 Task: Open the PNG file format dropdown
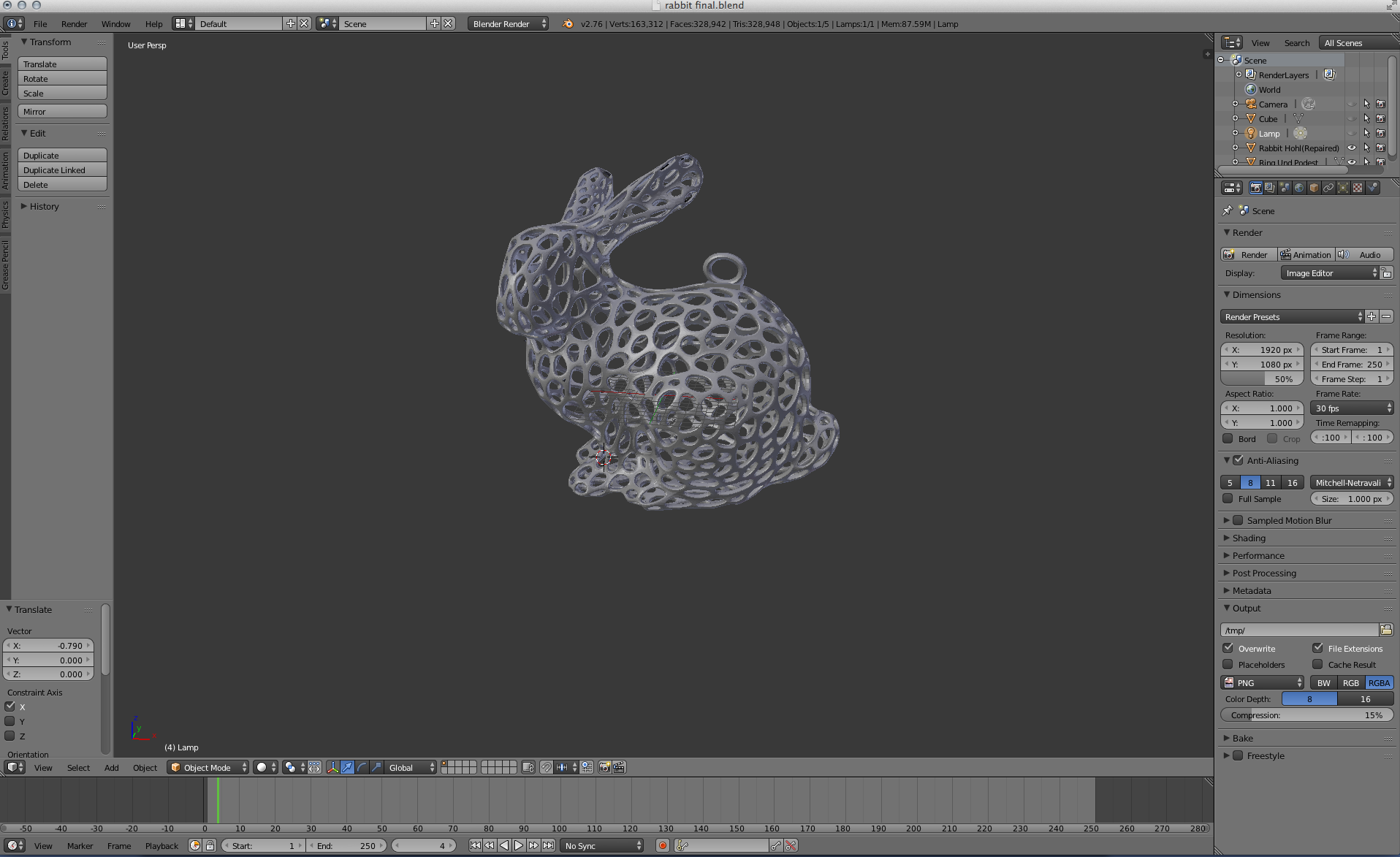[1263, 682]
